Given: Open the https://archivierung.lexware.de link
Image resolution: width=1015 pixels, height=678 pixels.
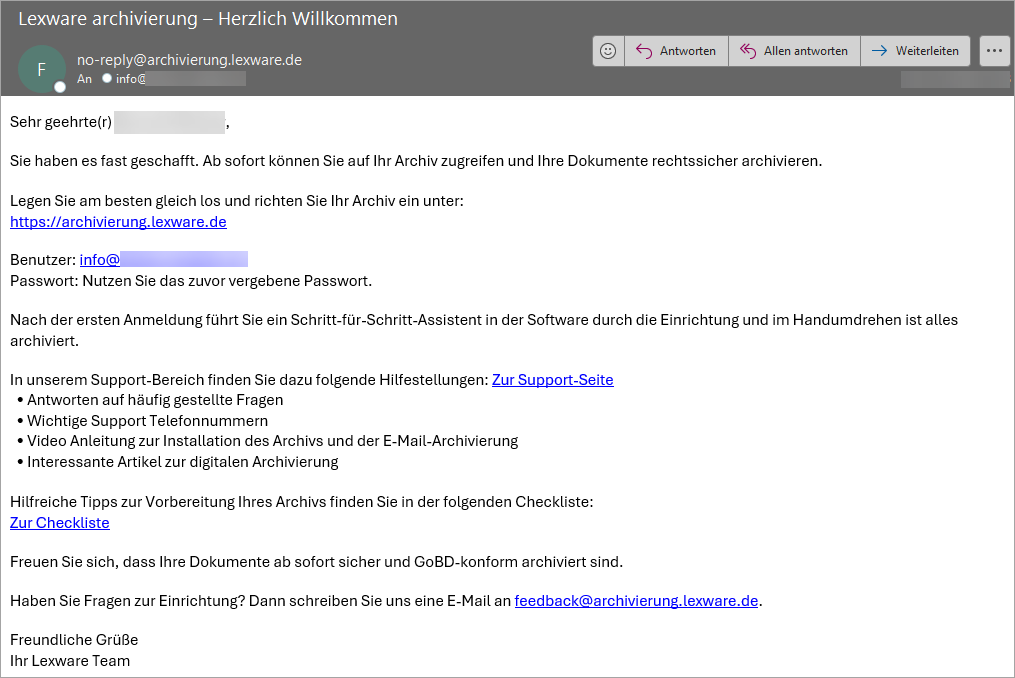Looking at the screenshot, I should click(118, 221).
